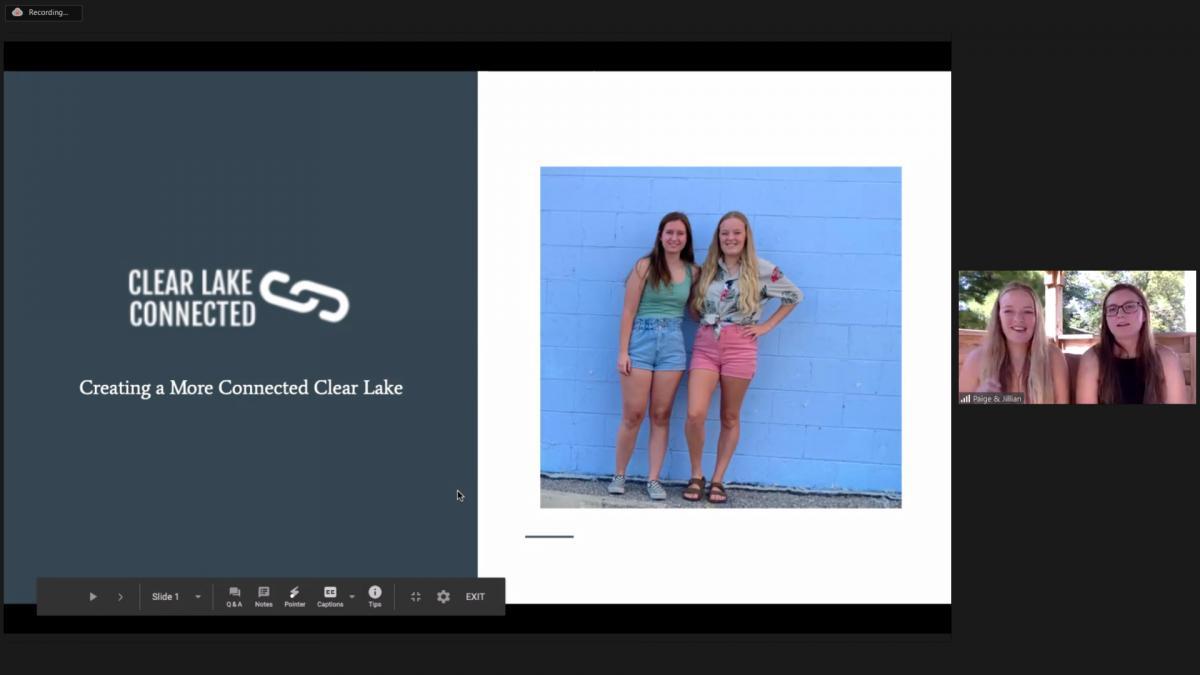This screenshot has height=675, width=1200.
Task: Open the Q&A panel
Action: (x=234, y=597)
